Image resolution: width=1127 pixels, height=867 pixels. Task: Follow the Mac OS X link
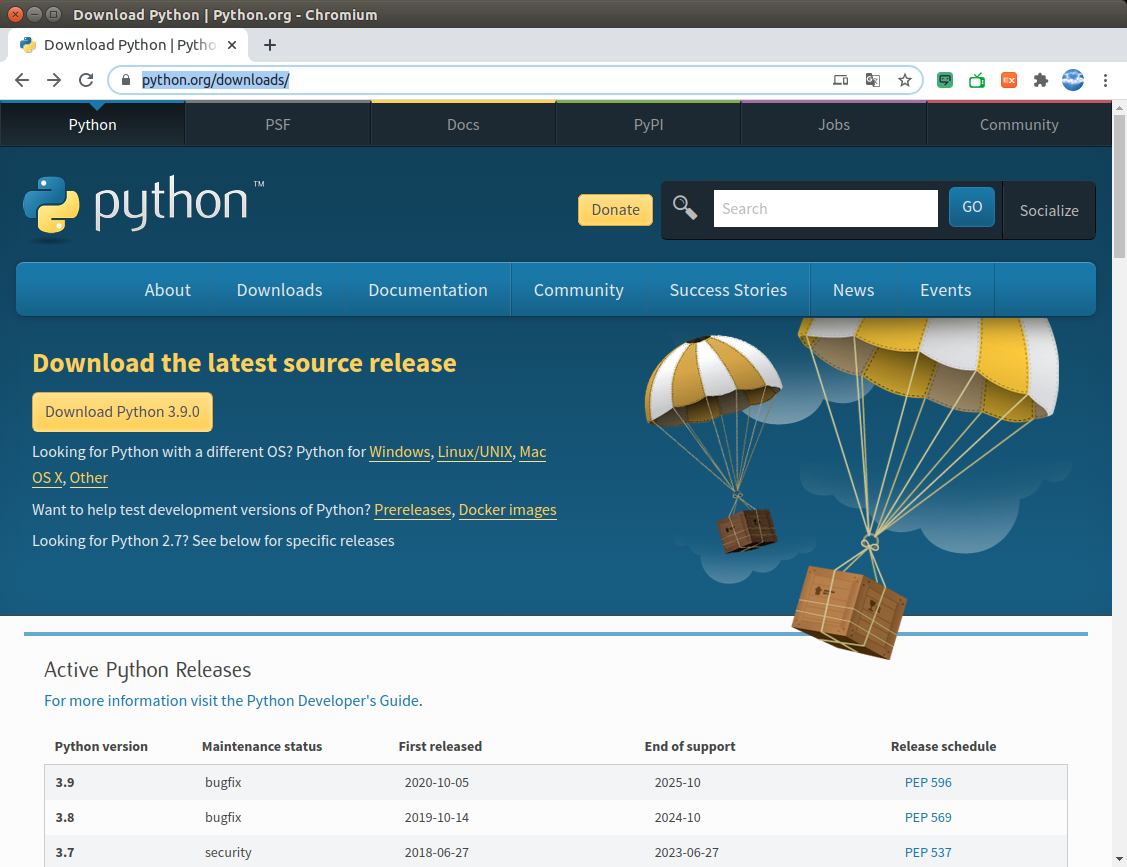tap(533, 452)
